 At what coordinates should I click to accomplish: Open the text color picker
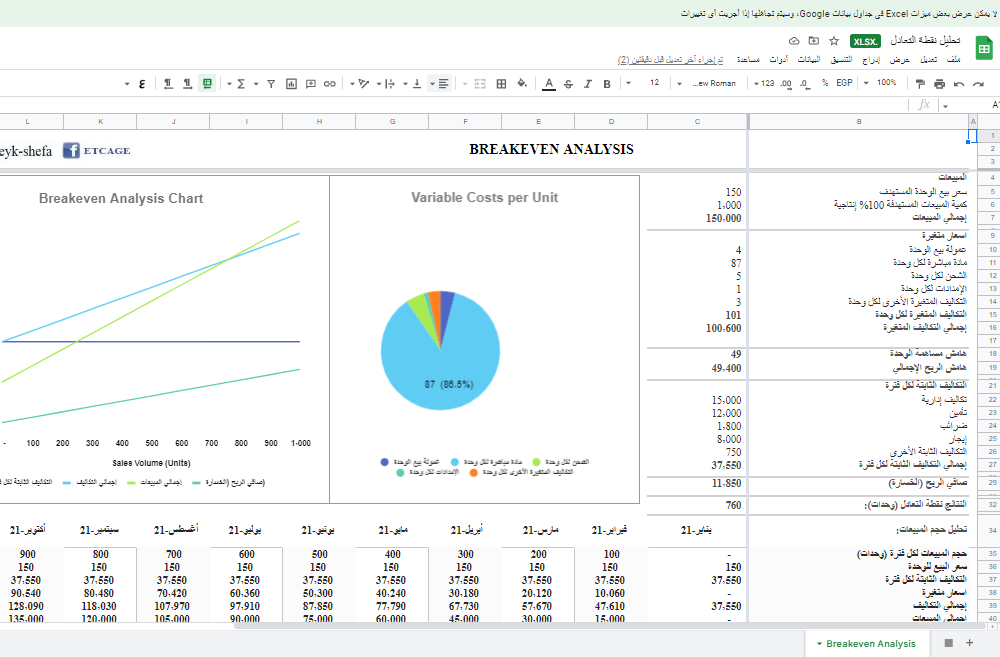point(549,83)
